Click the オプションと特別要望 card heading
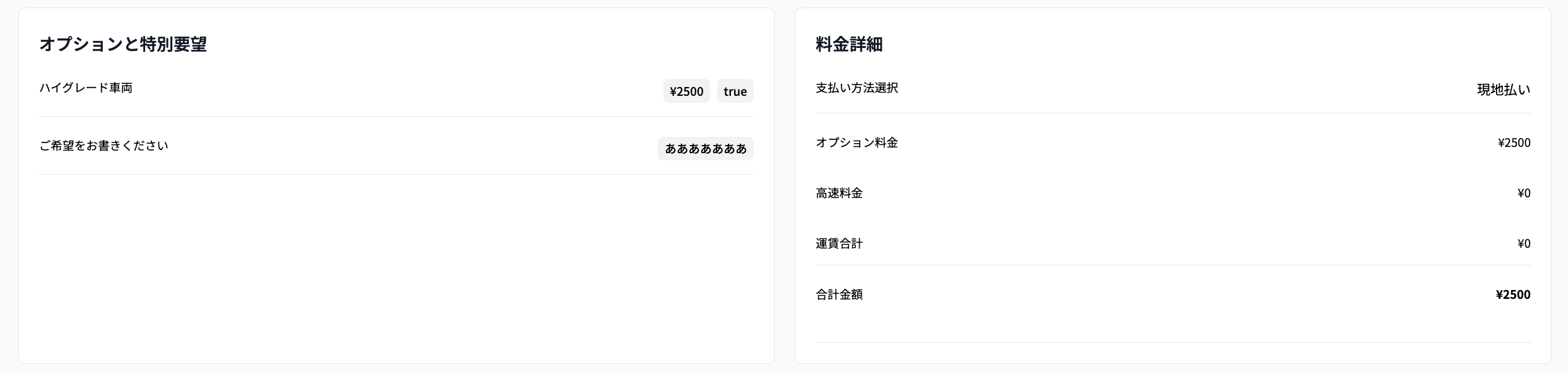This screenshot has width=1568, height=372. click(125, 44)
